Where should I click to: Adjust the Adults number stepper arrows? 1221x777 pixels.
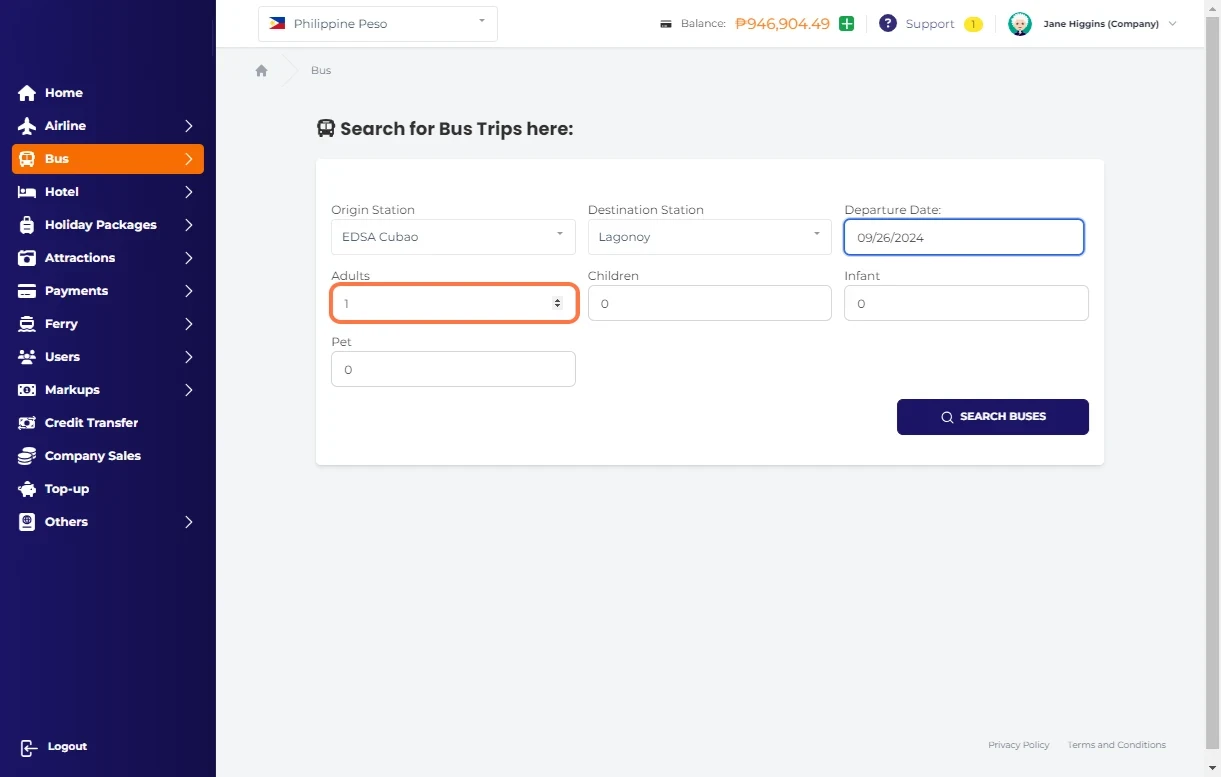[557, 303]
